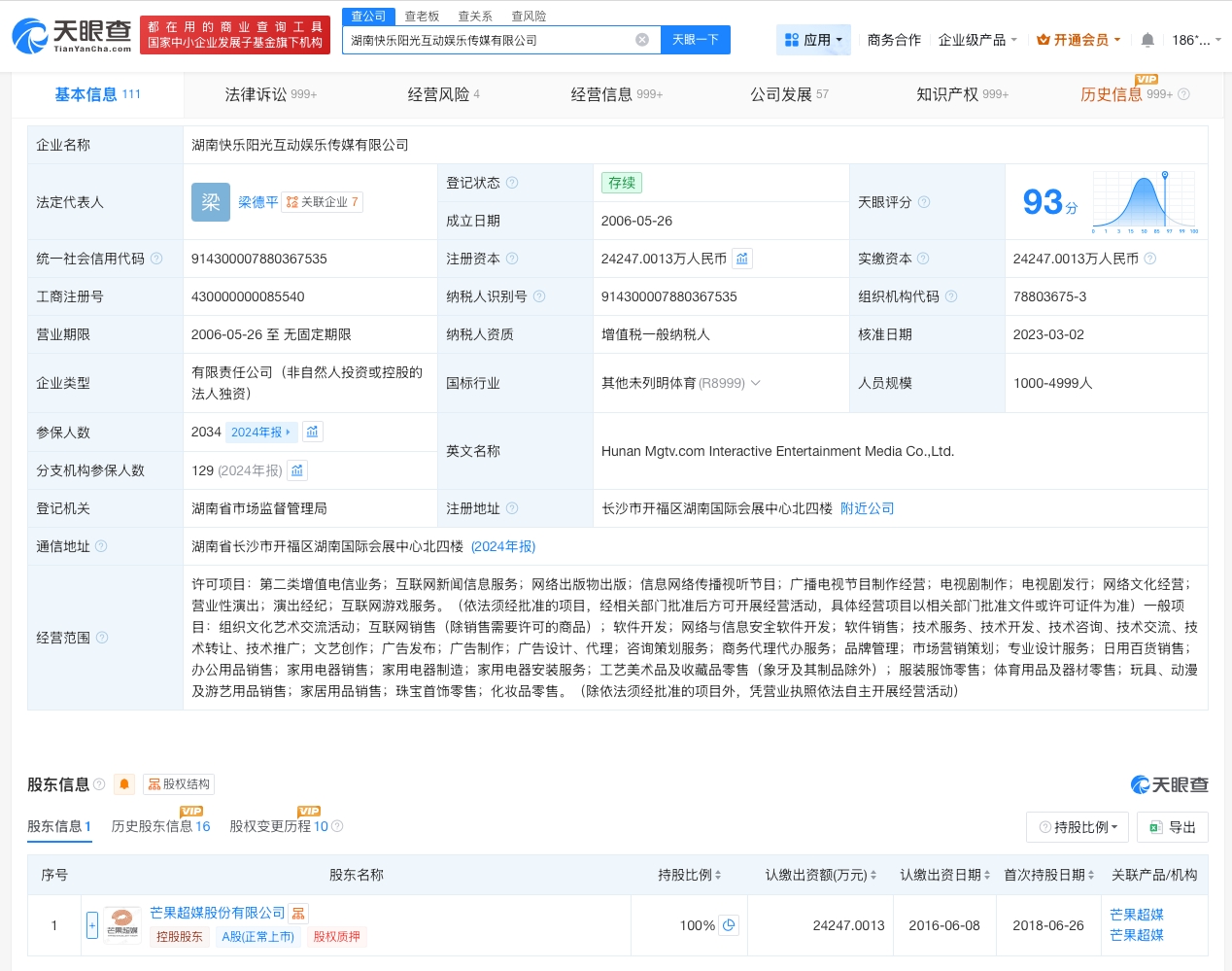Screen dimensions: 1232x971
Task: Open the 开通会员 dropdown
Action: [1078, 40]
